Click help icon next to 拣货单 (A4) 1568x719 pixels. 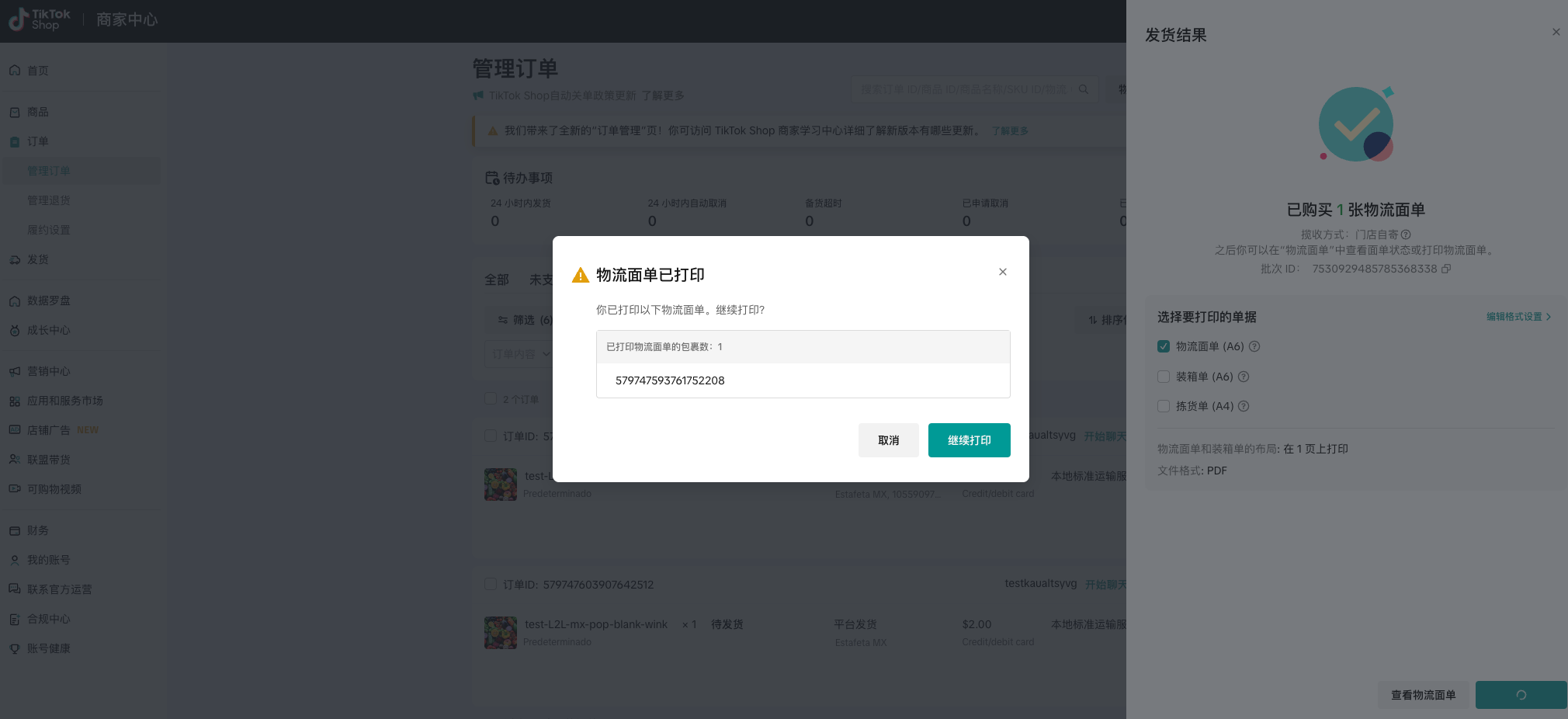pyautogui.click(x=1244, y=406)
